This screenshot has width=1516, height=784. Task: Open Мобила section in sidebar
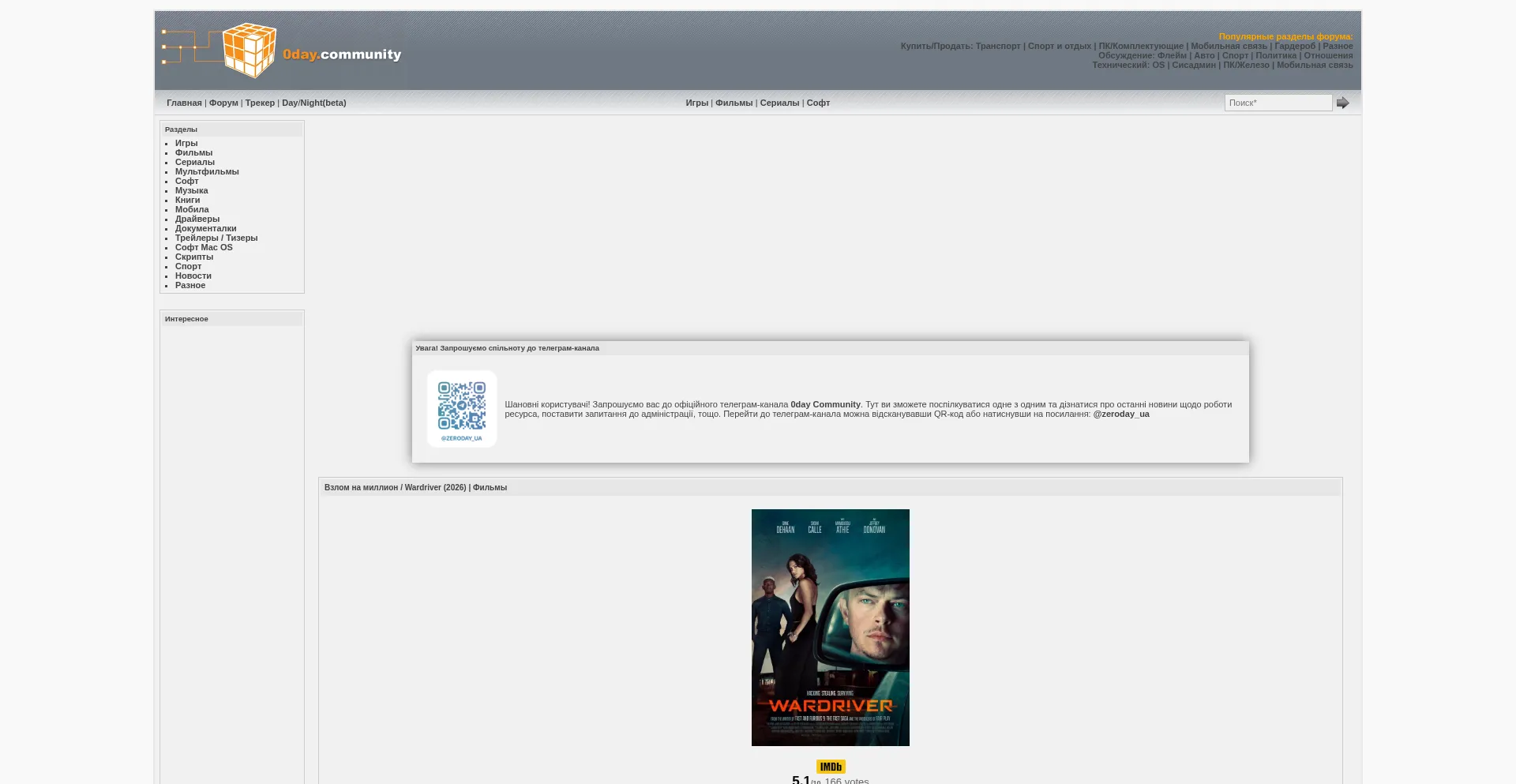(192, 209)
